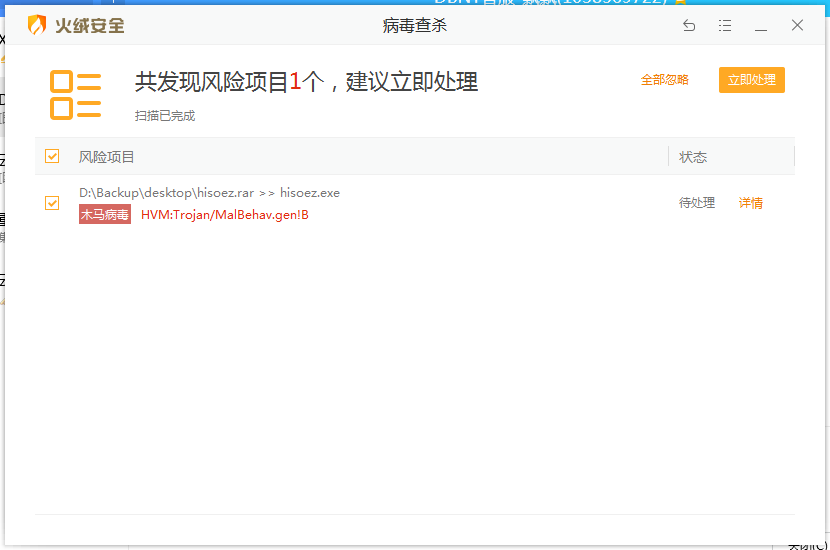Close the Huorong scan window

tap(797, 26)
